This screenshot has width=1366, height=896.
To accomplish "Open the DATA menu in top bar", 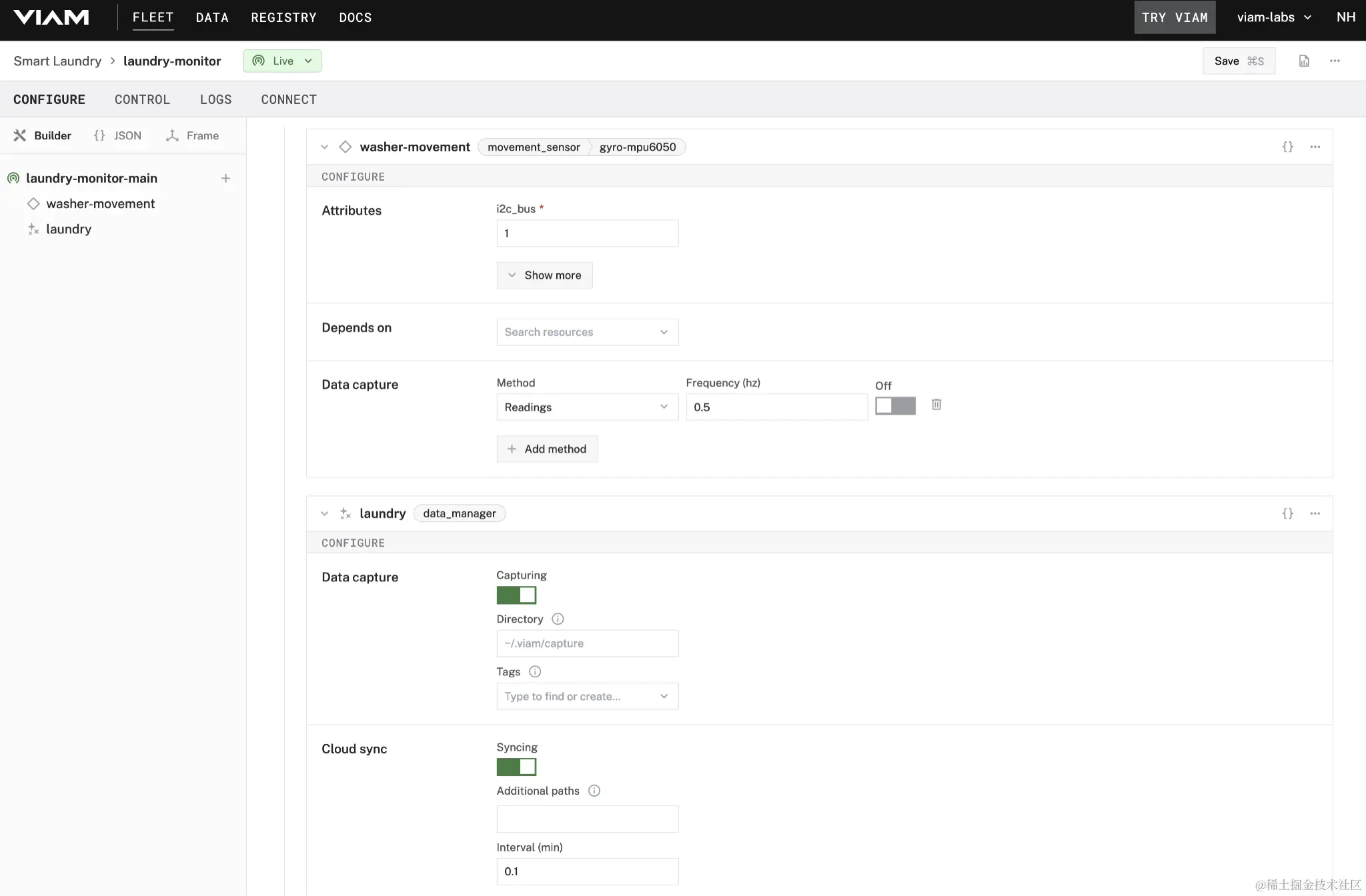I will coord(212,17).
